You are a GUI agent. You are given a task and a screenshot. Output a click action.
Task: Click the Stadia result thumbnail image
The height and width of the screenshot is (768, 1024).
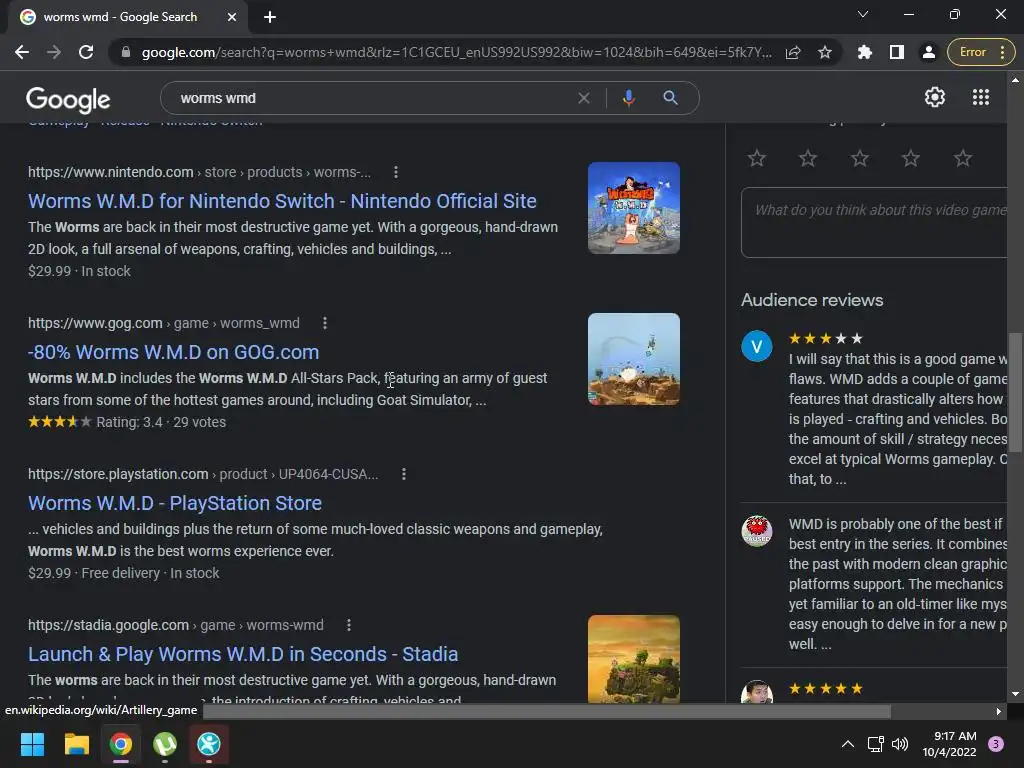click(x=633, y=659)
